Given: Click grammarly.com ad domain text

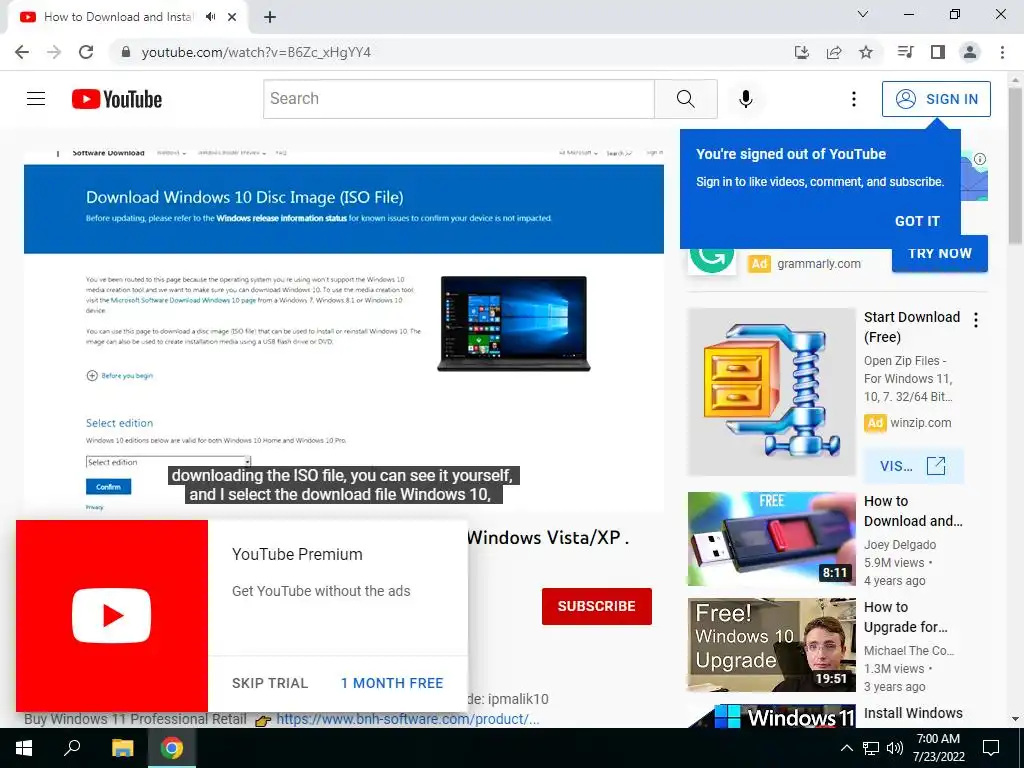Looking at the screenshot, I should 819,264.
